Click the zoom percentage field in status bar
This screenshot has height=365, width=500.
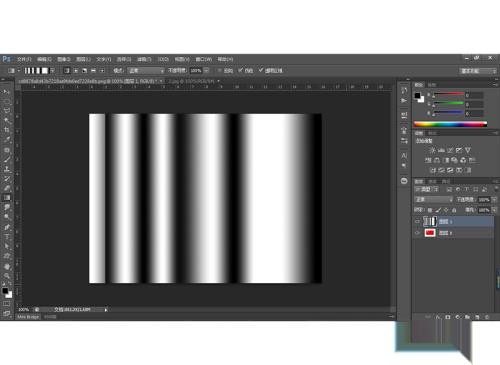[24, 310]
